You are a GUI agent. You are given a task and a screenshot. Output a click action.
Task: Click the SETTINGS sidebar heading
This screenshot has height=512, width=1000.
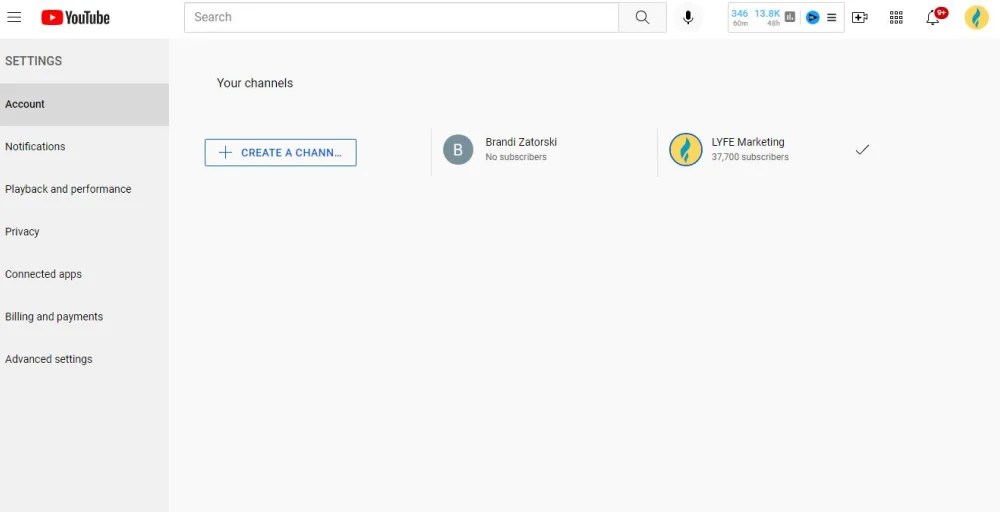point(33,61)
